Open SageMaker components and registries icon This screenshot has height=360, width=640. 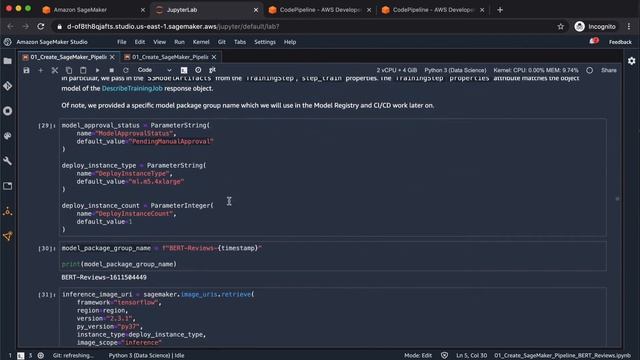point(7,211)
